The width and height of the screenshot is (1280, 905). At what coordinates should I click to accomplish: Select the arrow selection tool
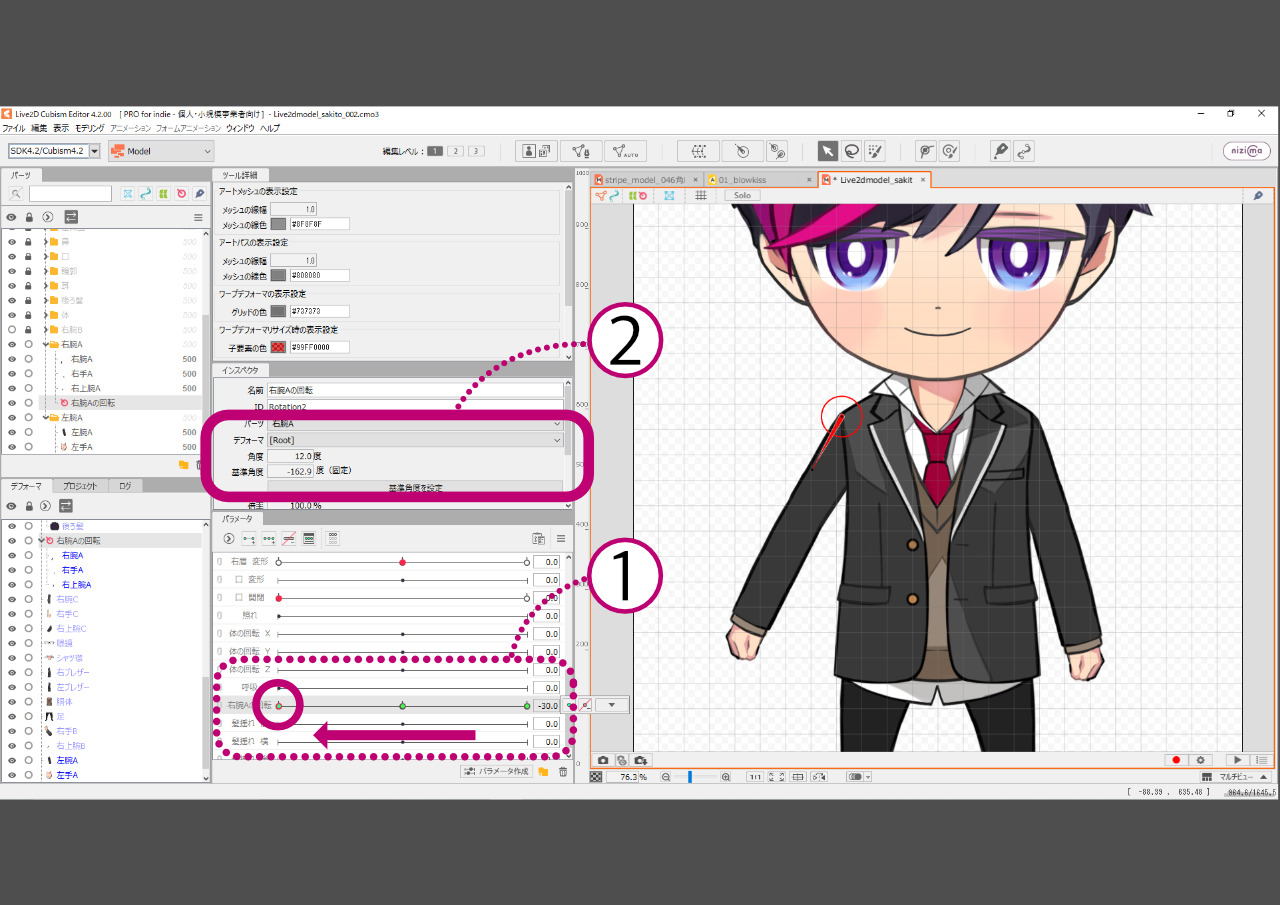827,151
